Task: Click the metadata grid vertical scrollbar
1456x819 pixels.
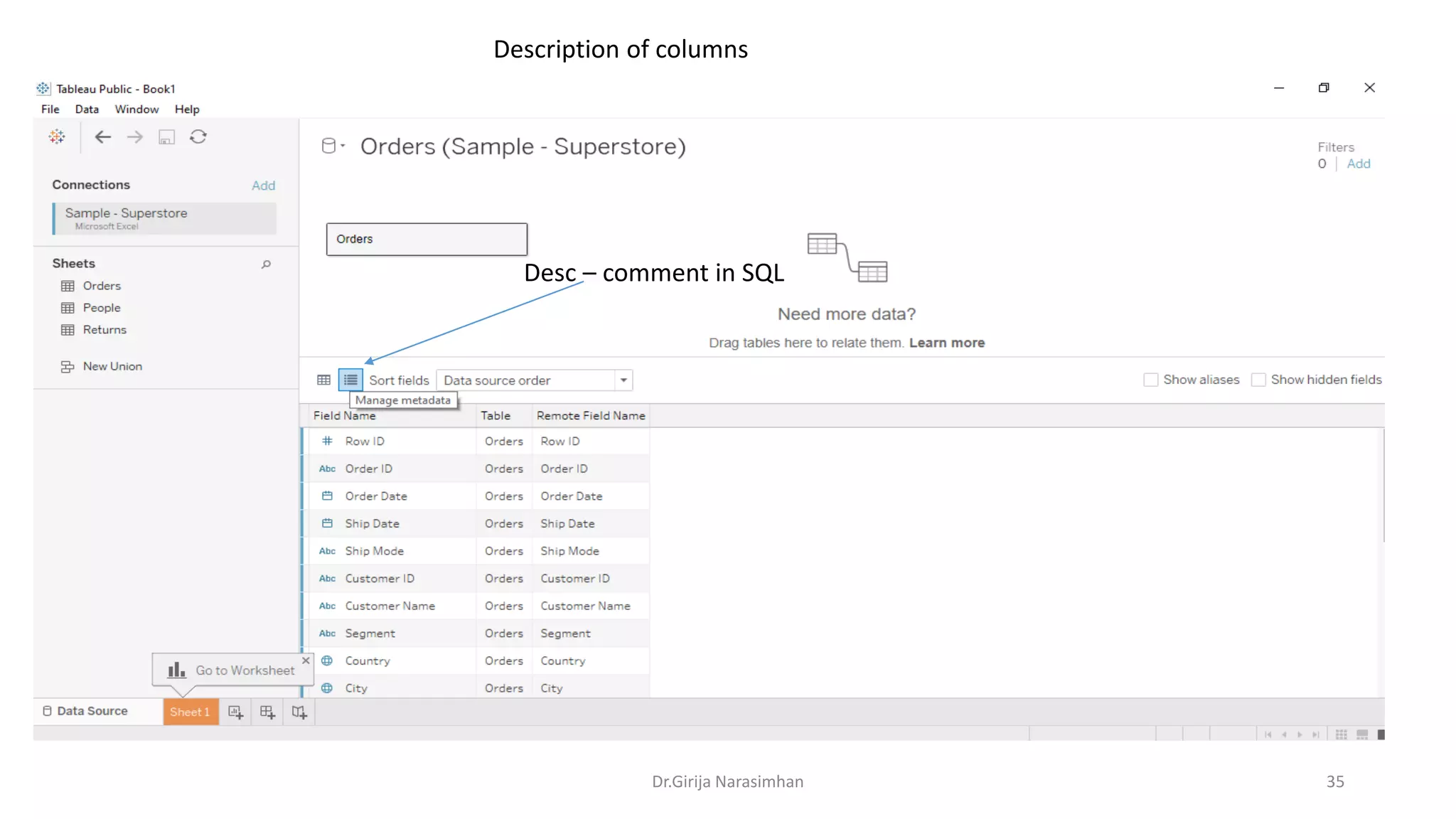Action: (1383, 486)
